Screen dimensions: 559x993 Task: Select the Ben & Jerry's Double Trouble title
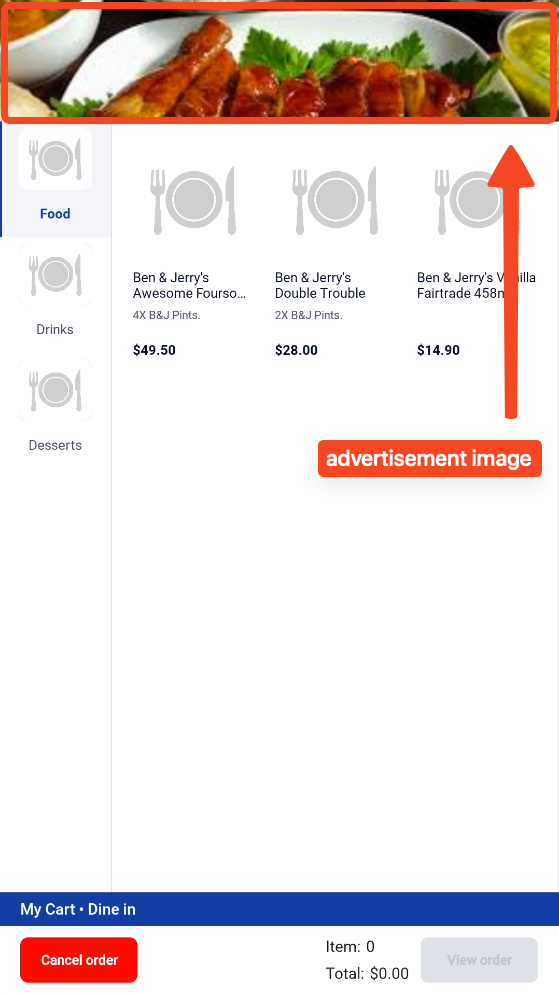tap(320, 285)
